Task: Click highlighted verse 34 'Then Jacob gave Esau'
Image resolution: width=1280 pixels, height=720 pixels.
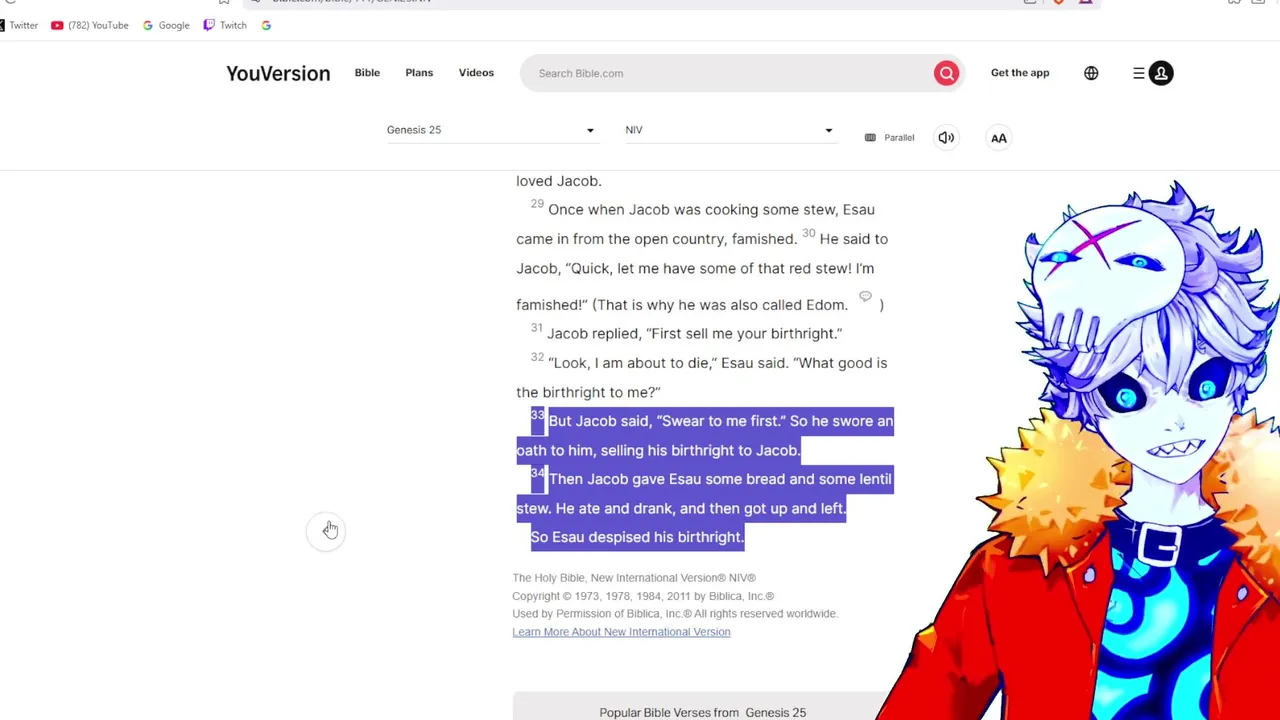Action: pyautogui.click(x=625, y=479)
